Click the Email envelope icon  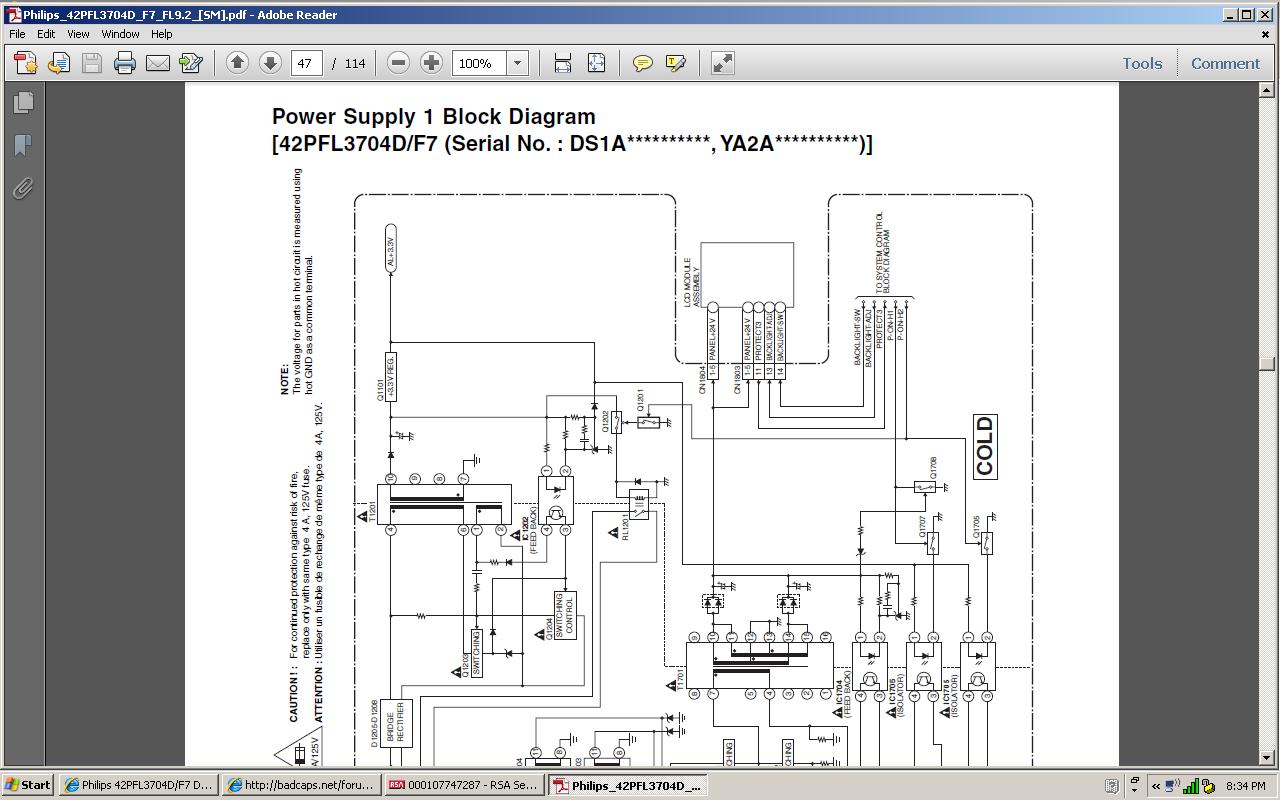[x=157, y=63]
